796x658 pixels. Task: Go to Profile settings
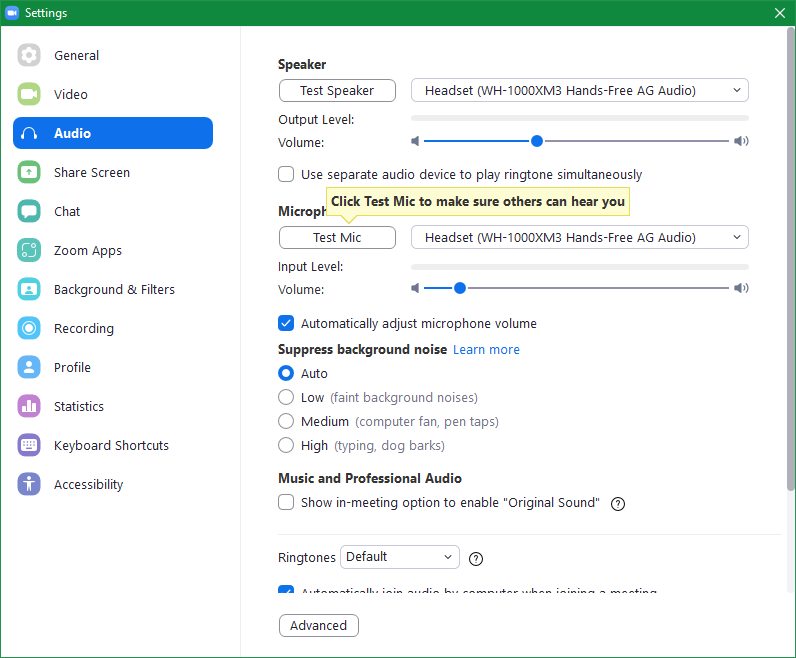(113, 367)
